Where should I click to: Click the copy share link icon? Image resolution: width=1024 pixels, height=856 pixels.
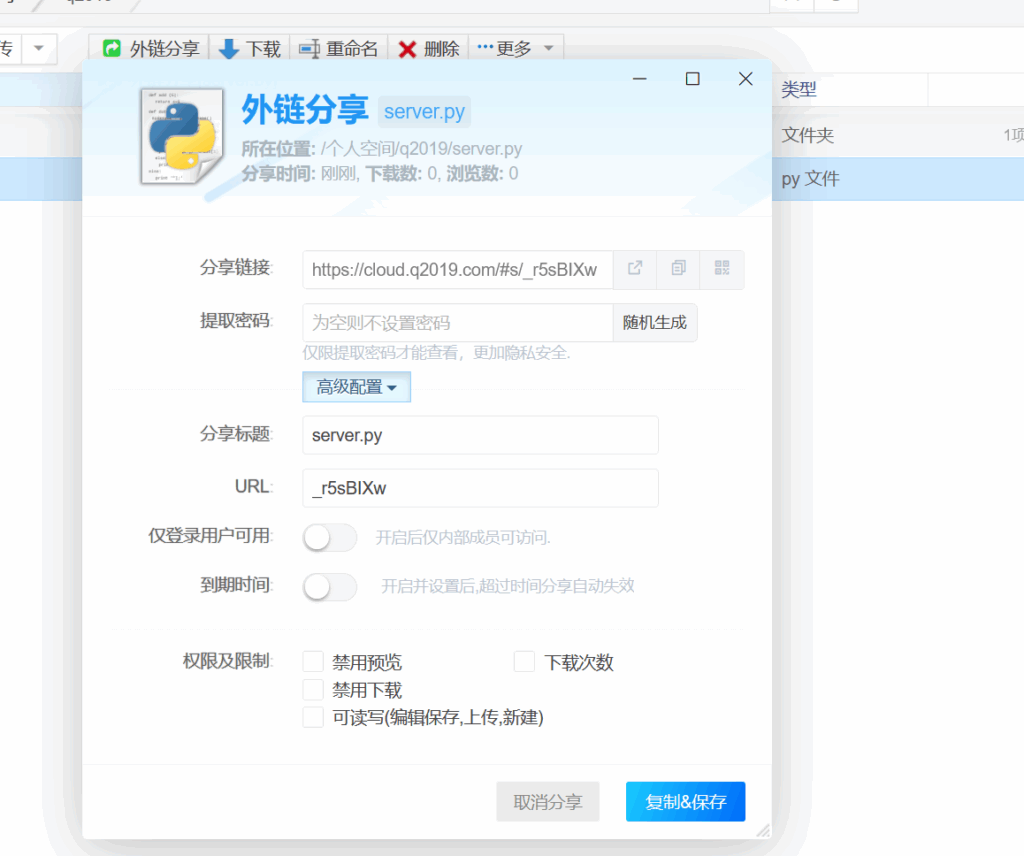coord(679,269)
